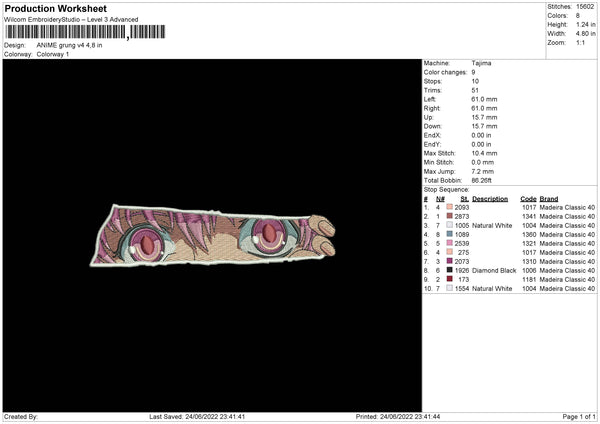Click thread code 1181 in stop 9
Screen dimensions: 600x424
click(x=529, y=279)
